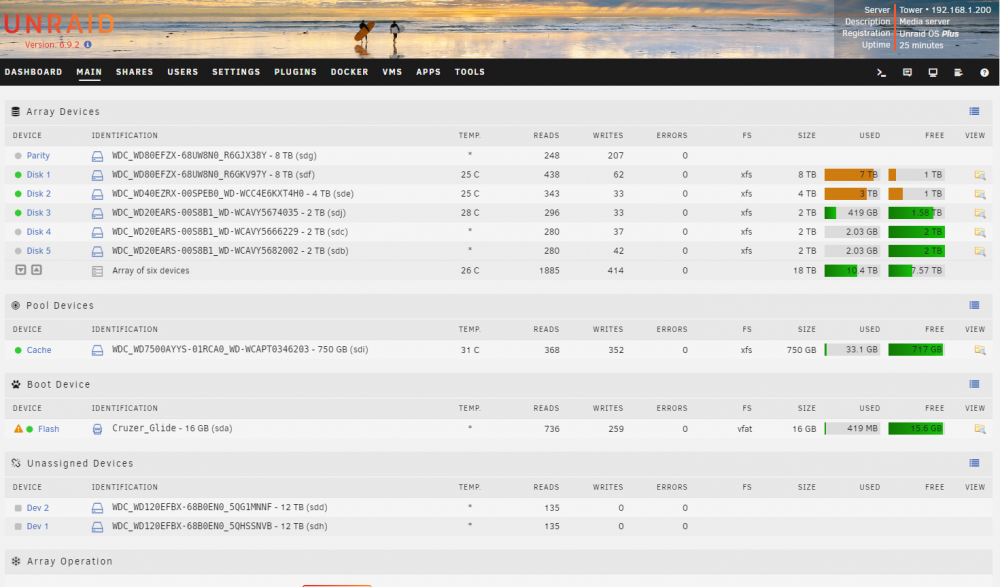Toggle Pool Devices section view icon
Screen dimensions: 1000x587
tap(974, 305)
